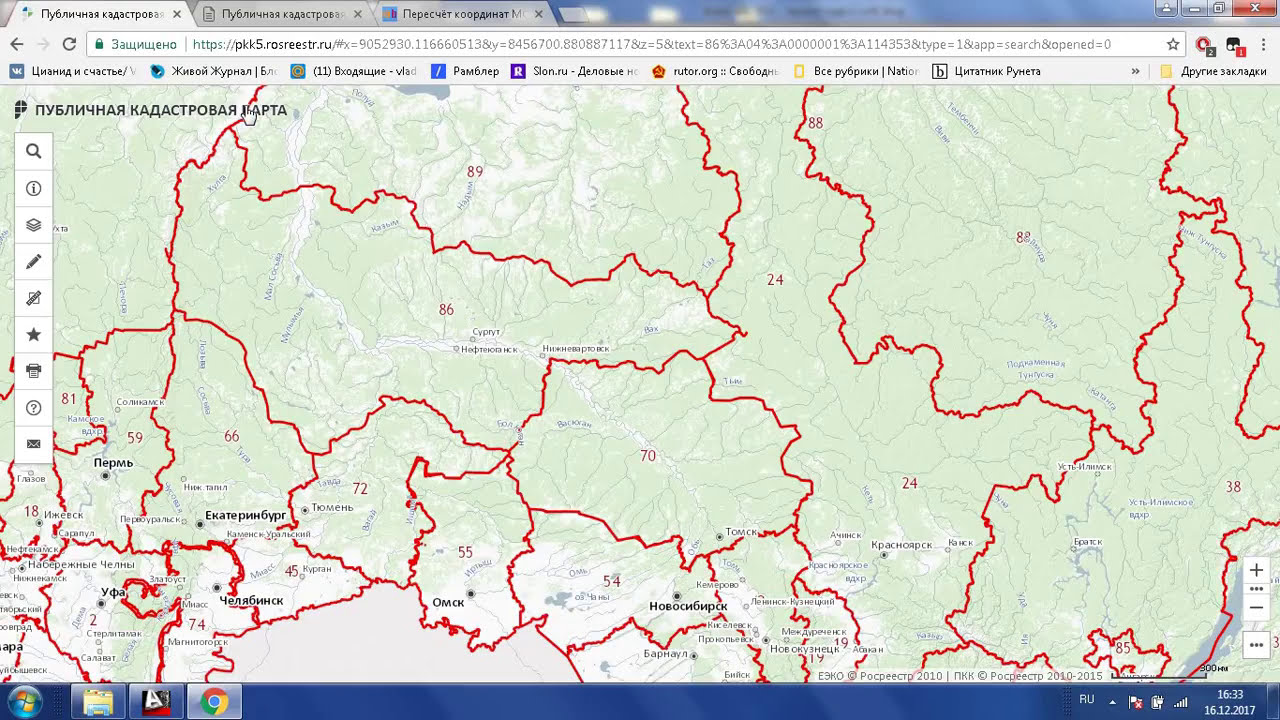
Task: Click region number 86 on the map
Action: click(x=446, y=310)
